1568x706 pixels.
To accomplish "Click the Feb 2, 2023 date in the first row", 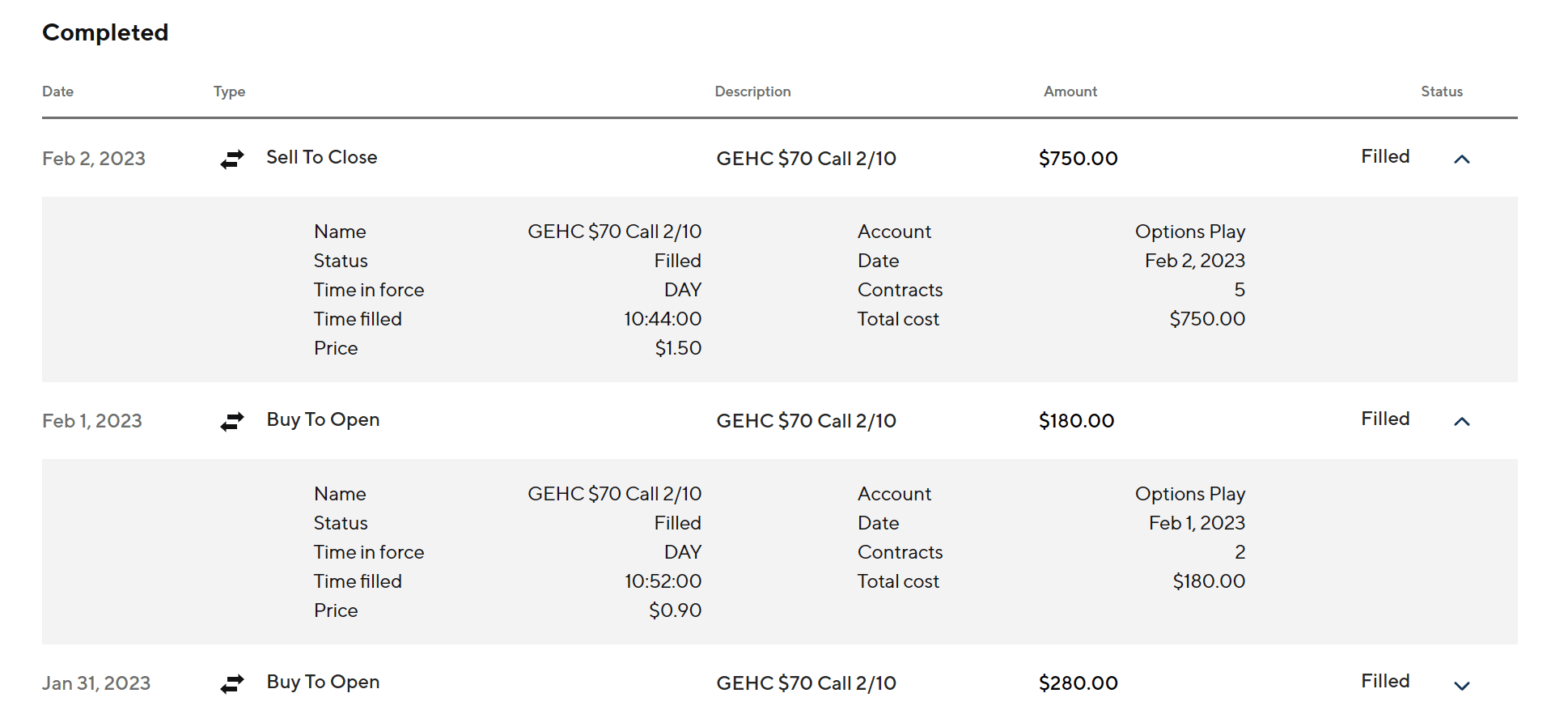I will click(x=94, y=159).
